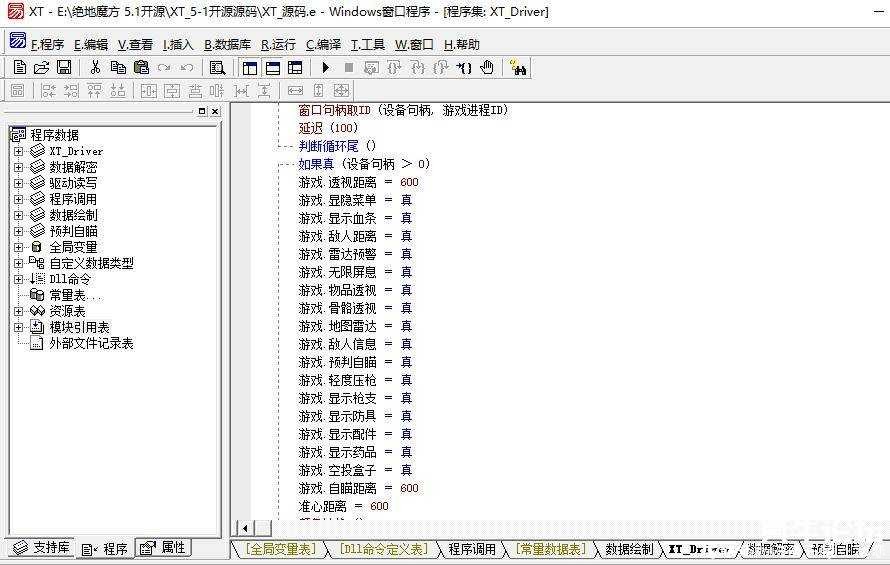This screenshot has width=890, height=565.
Task: Expand the XT_Driver tree node
Action: (x=19, y=151)
